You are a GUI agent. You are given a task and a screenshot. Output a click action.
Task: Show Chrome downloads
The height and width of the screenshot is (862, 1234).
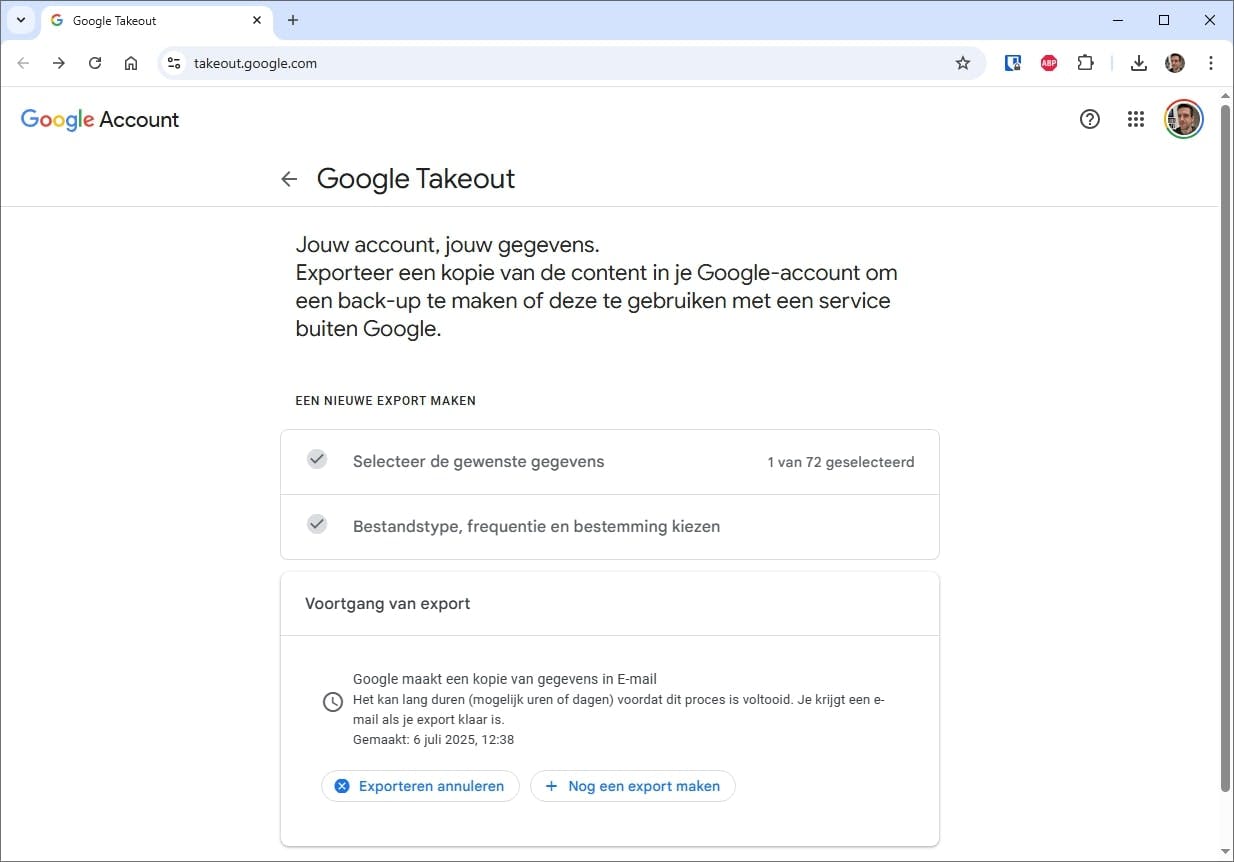(1138, 63)
